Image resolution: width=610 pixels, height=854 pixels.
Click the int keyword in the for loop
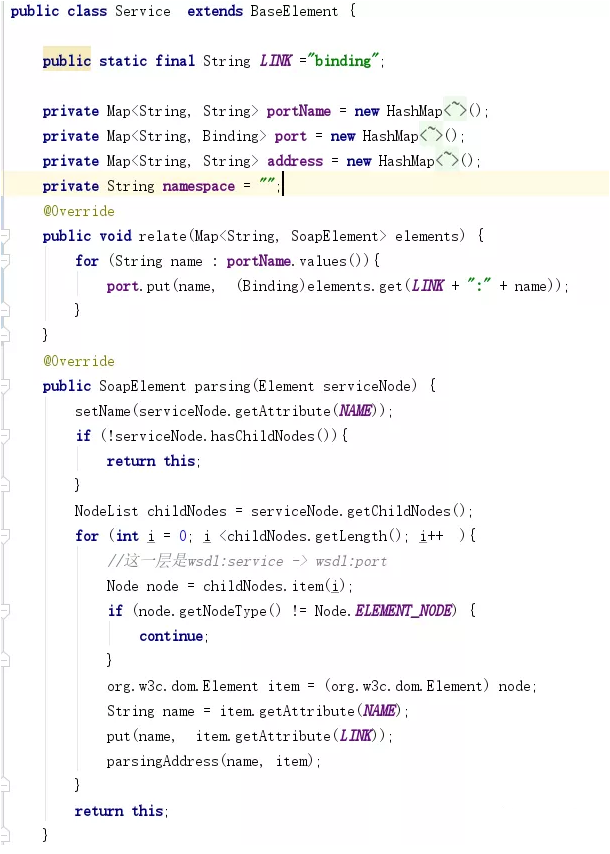[x=127, y=536]
